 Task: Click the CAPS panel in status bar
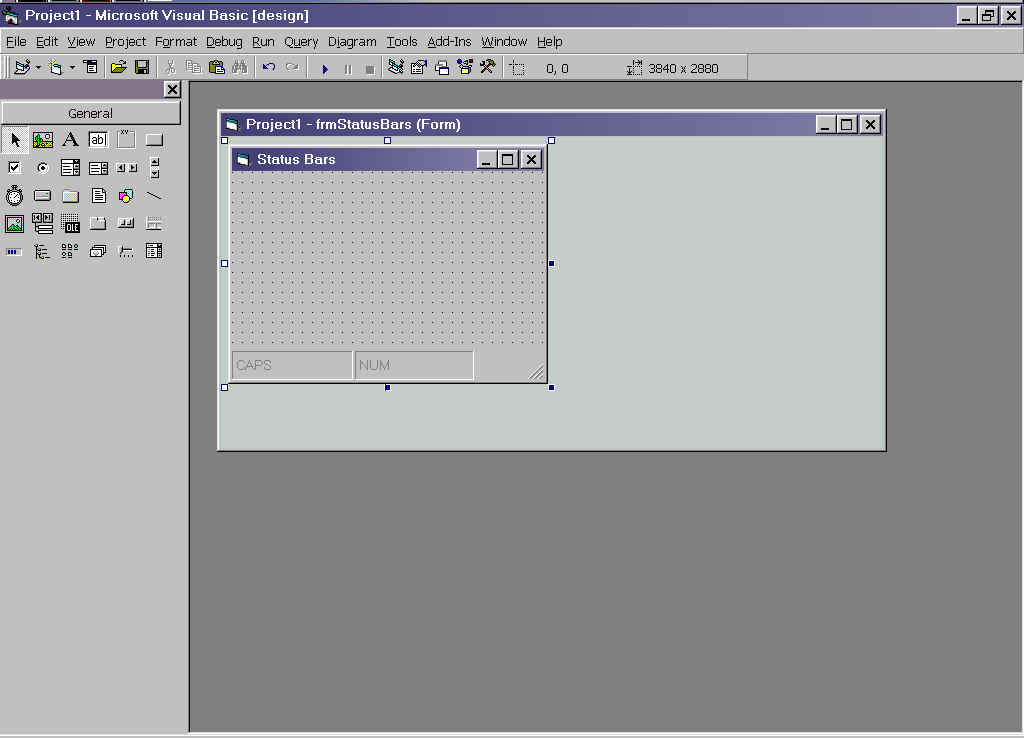tap(291, 366)
